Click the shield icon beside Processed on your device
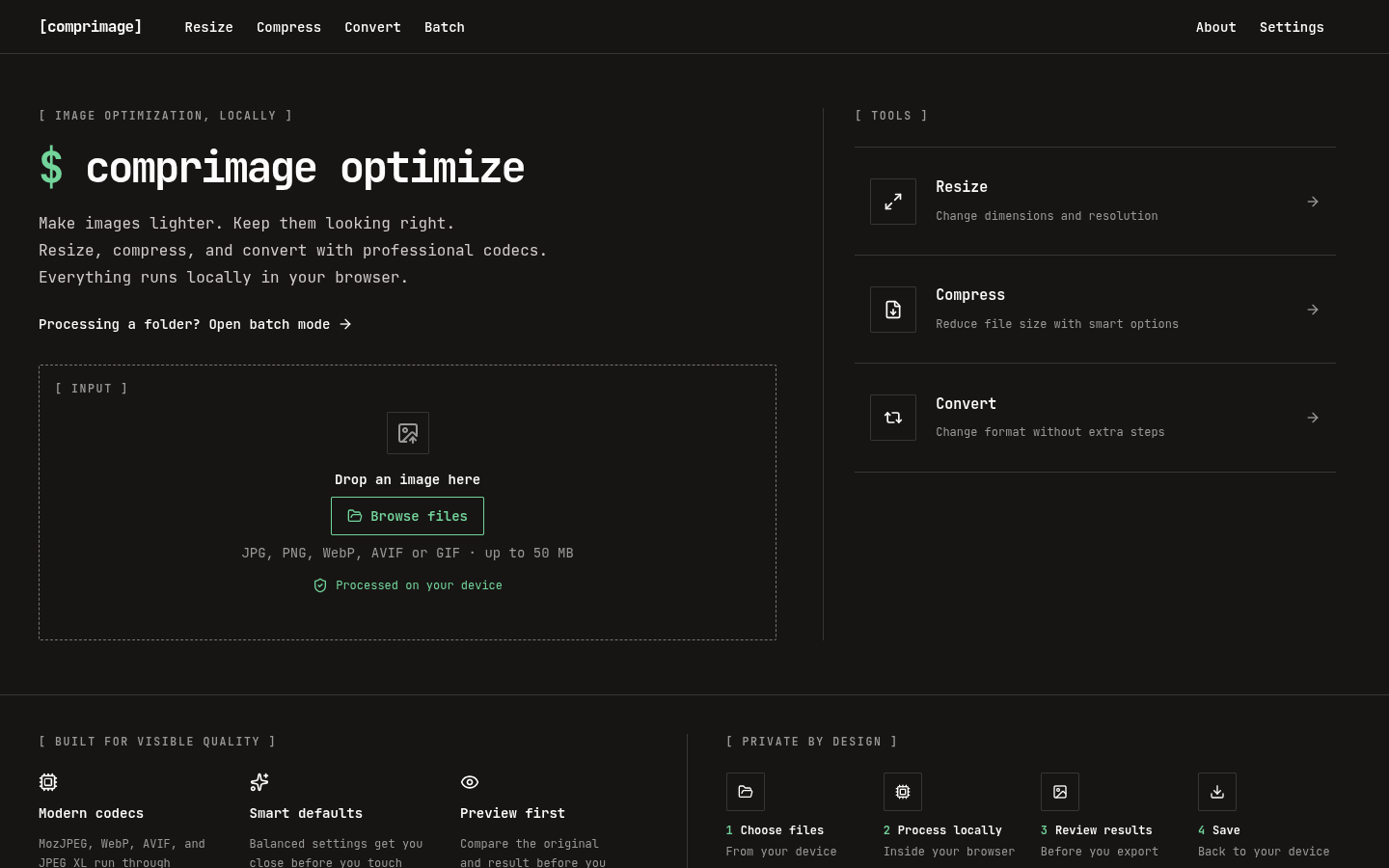Image resolution: width=1389 pixels, height=868 pixels. point(320,585)
